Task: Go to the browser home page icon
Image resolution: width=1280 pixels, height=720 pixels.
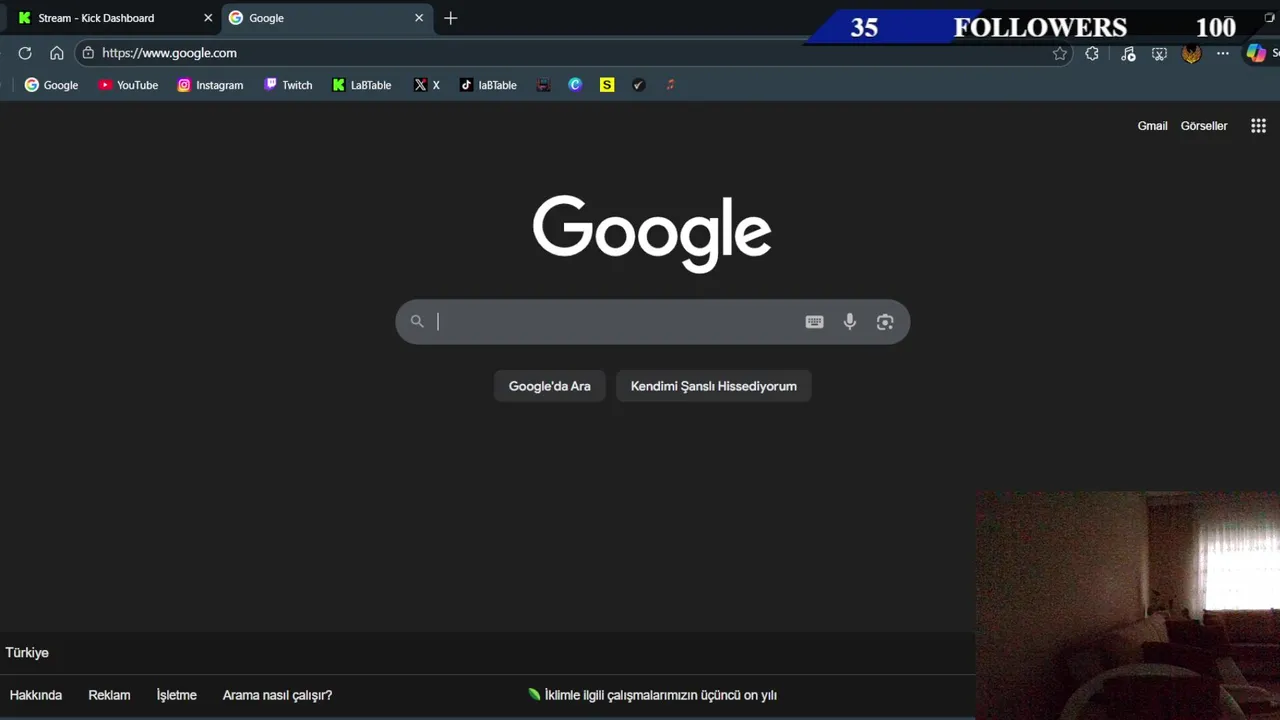Action: (57, 53)
